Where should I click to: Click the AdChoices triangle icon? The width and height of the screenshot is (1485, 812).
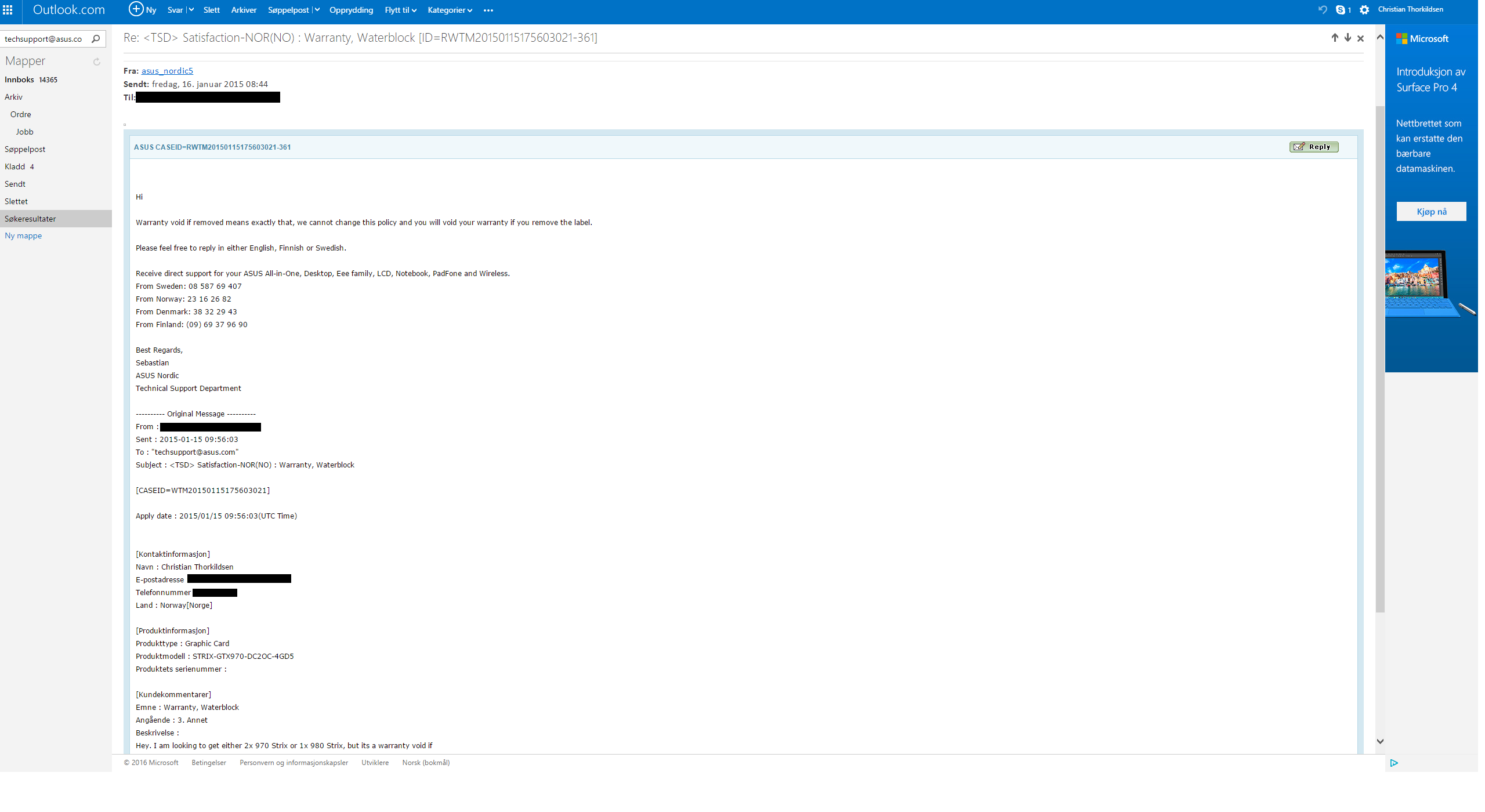[x=1394, y=763]
